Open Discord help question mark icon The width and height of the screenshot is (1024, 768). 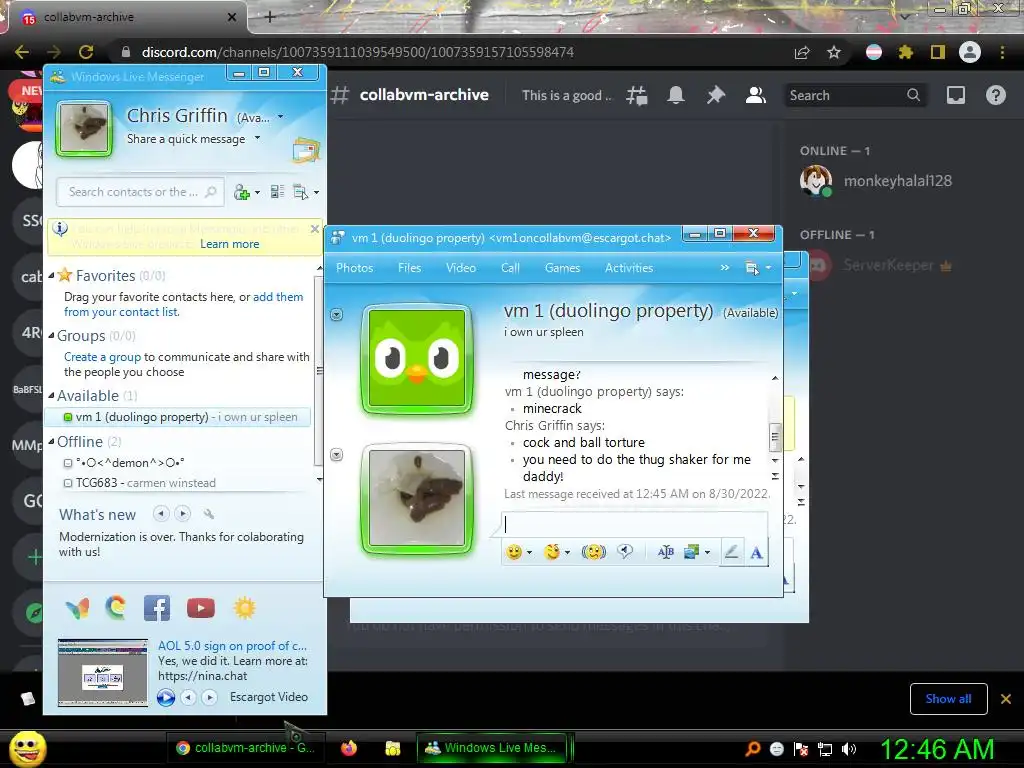click(x=995, y=95)
